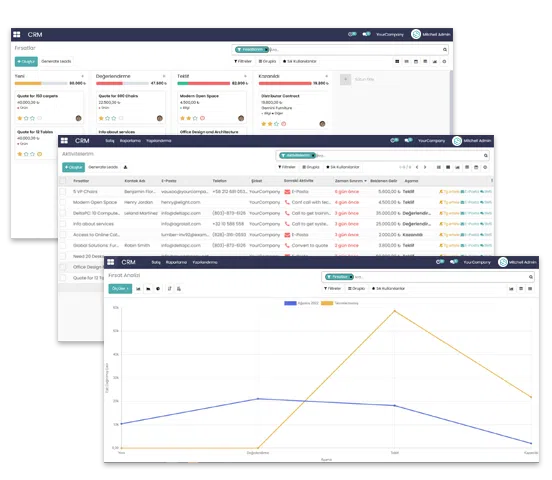Click the Oluştur button in the Aktivitelerim window
Image resolution: width=552 pixels, height=480 pixels.
[x=74, y=167]
